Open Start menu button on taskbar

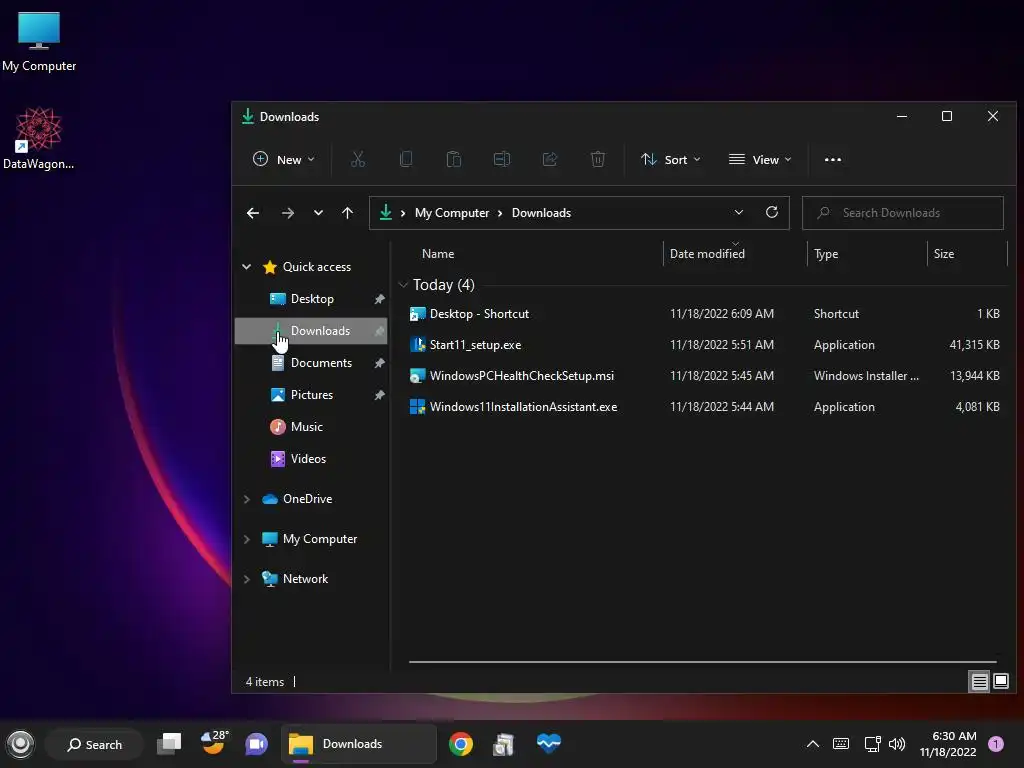tap(20, 744)
